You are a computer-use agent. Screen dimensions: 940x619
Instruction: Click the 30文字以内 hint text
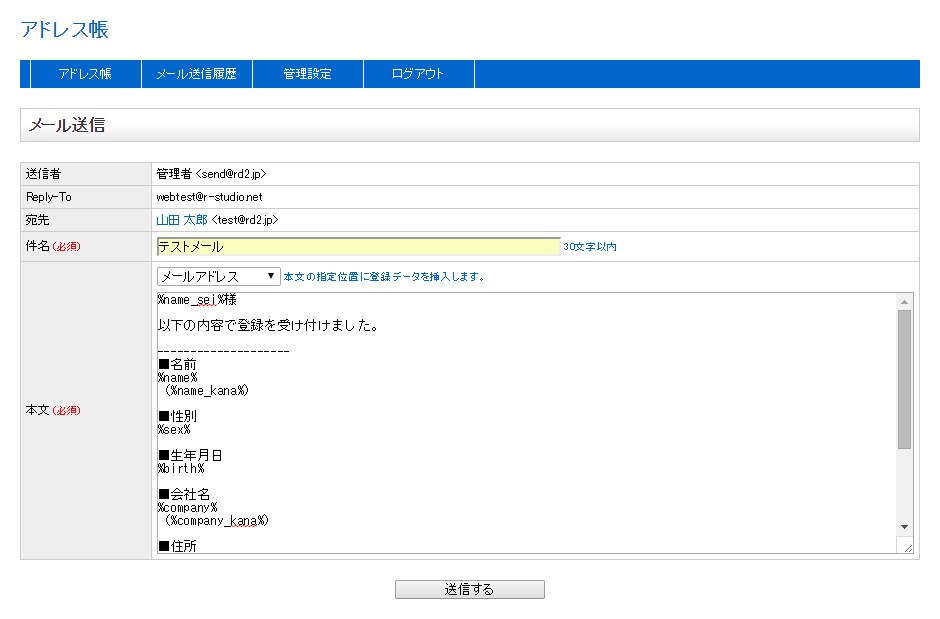[x=590, y=246]
